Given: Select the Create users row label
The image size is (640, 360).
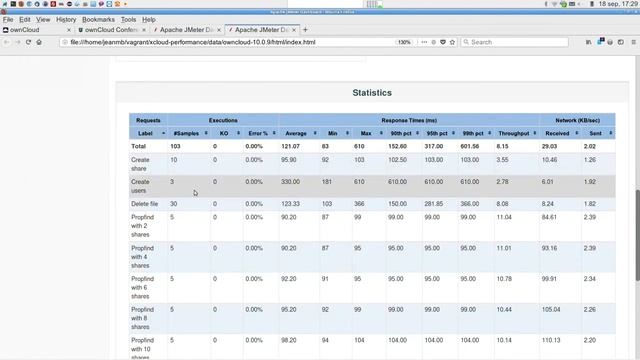Looking at the screenshot, I should pos(140,186).
